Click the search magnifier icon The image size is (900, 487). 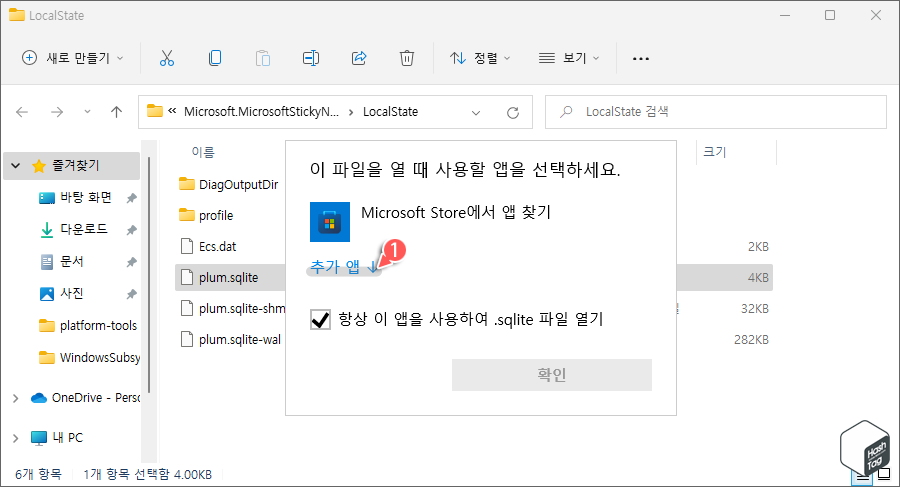(x=566, y=111)
